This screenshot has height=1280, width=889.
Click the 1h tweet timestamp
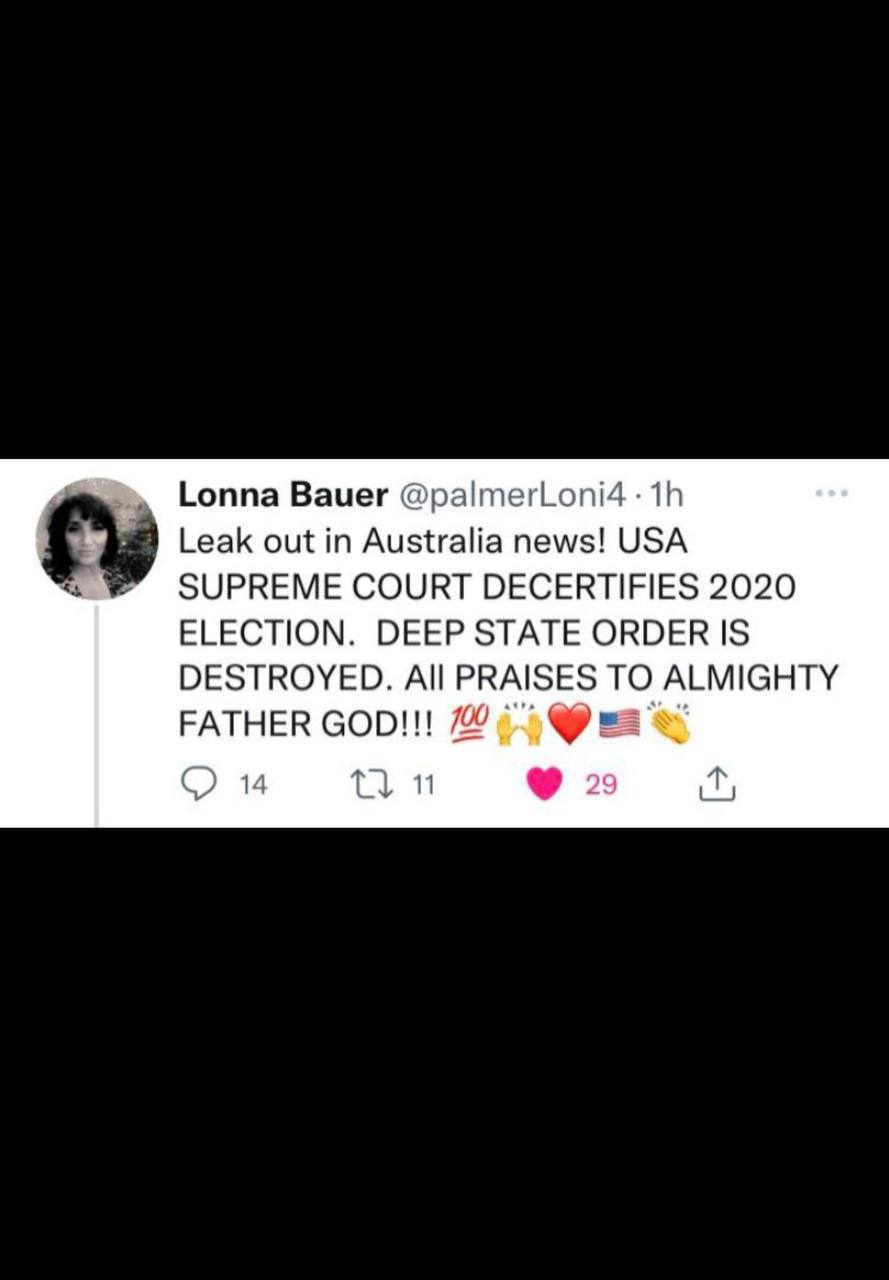[x=666, y=494]
